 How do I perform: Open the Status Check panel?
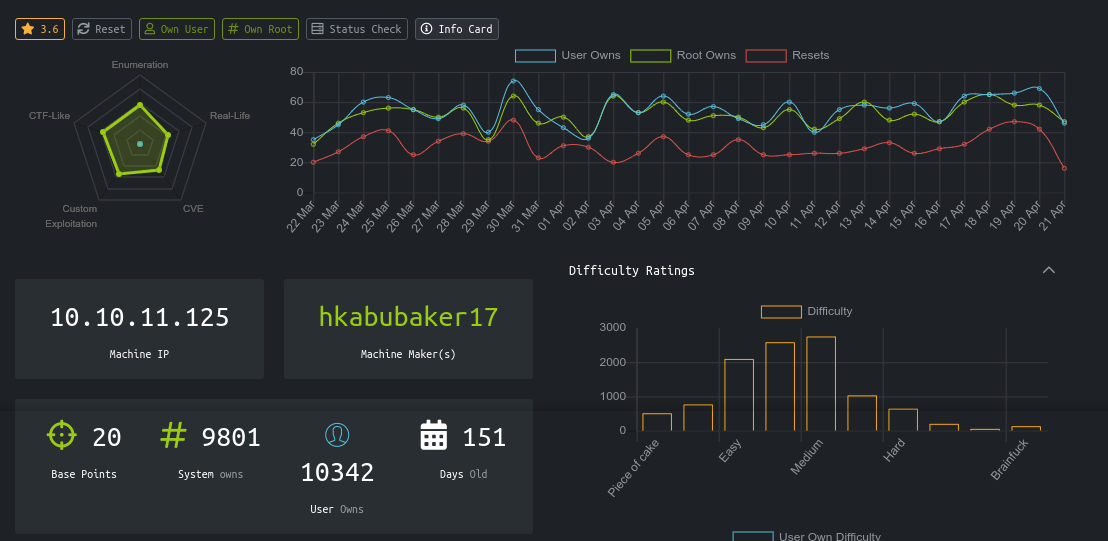(356, 29)
